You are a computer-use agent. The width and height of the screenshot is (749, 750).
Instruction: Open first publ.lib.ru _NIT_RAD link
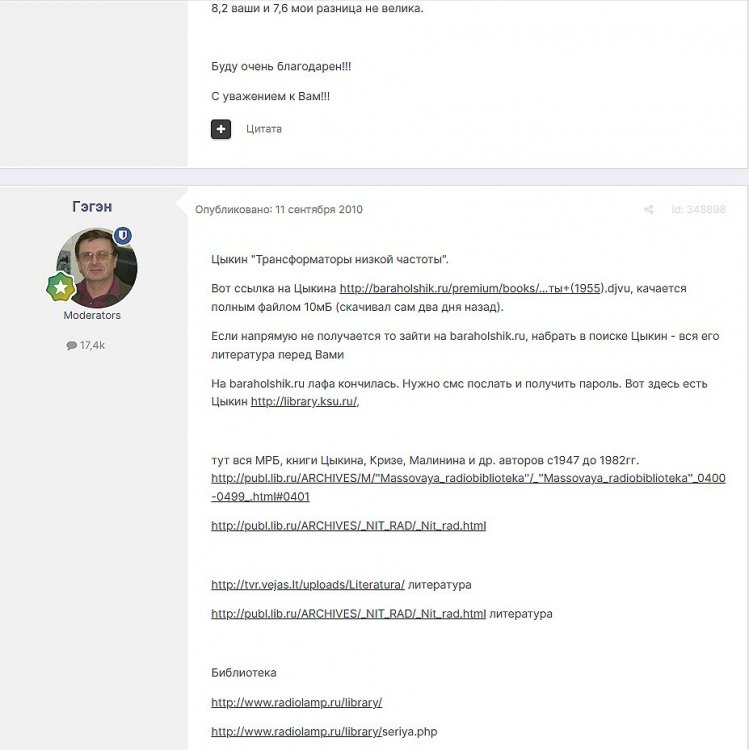pos(349,526)
